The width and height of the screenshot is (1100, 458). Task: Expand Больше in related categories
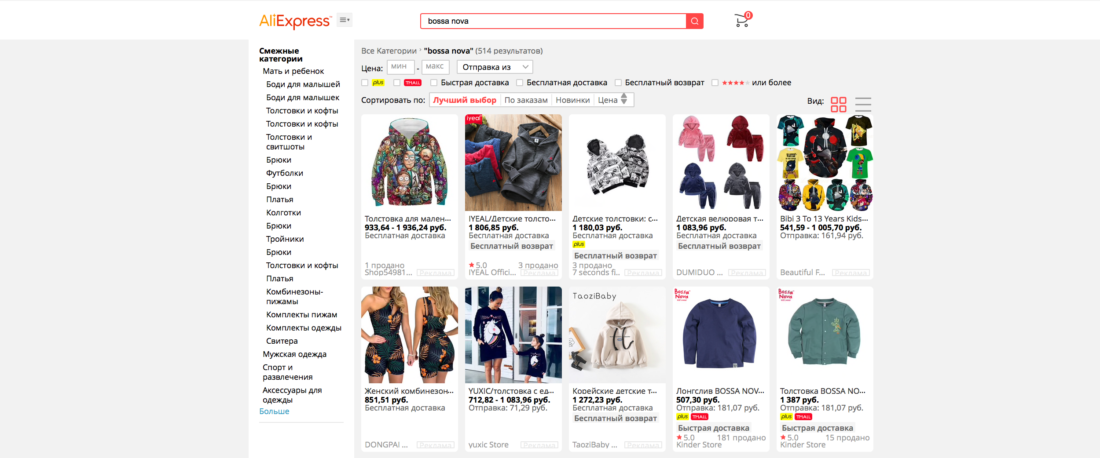[274, 411]
